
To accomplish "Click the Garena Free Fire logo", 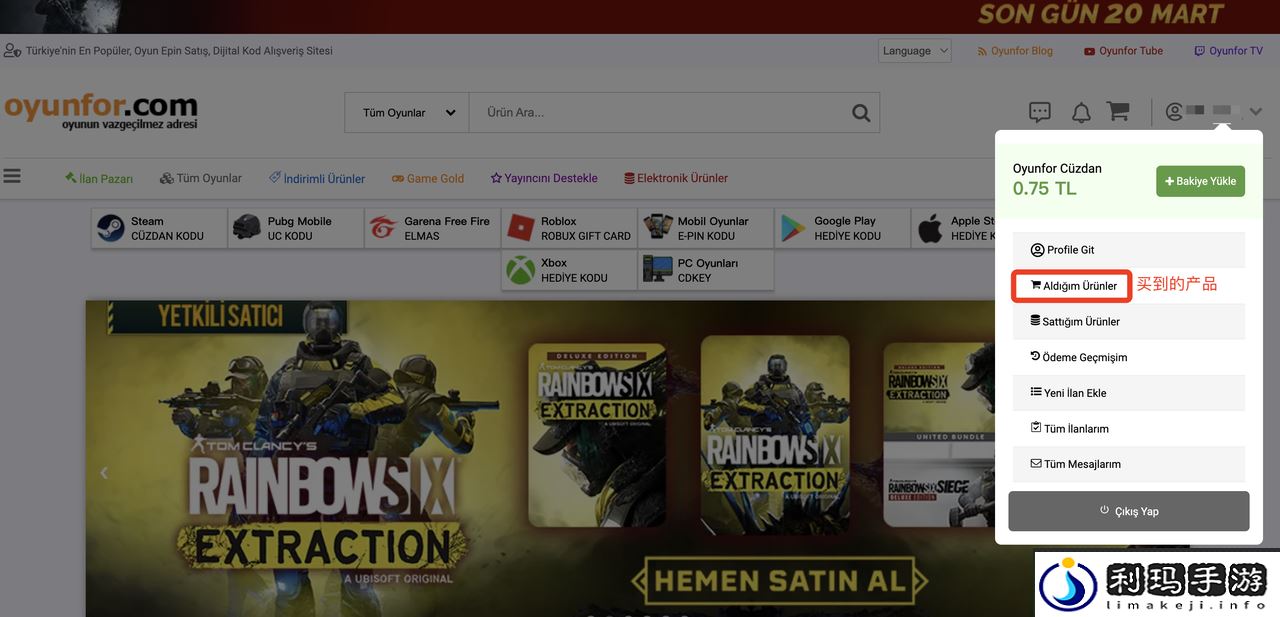I will pyautogui.click(x=383, y=228).
